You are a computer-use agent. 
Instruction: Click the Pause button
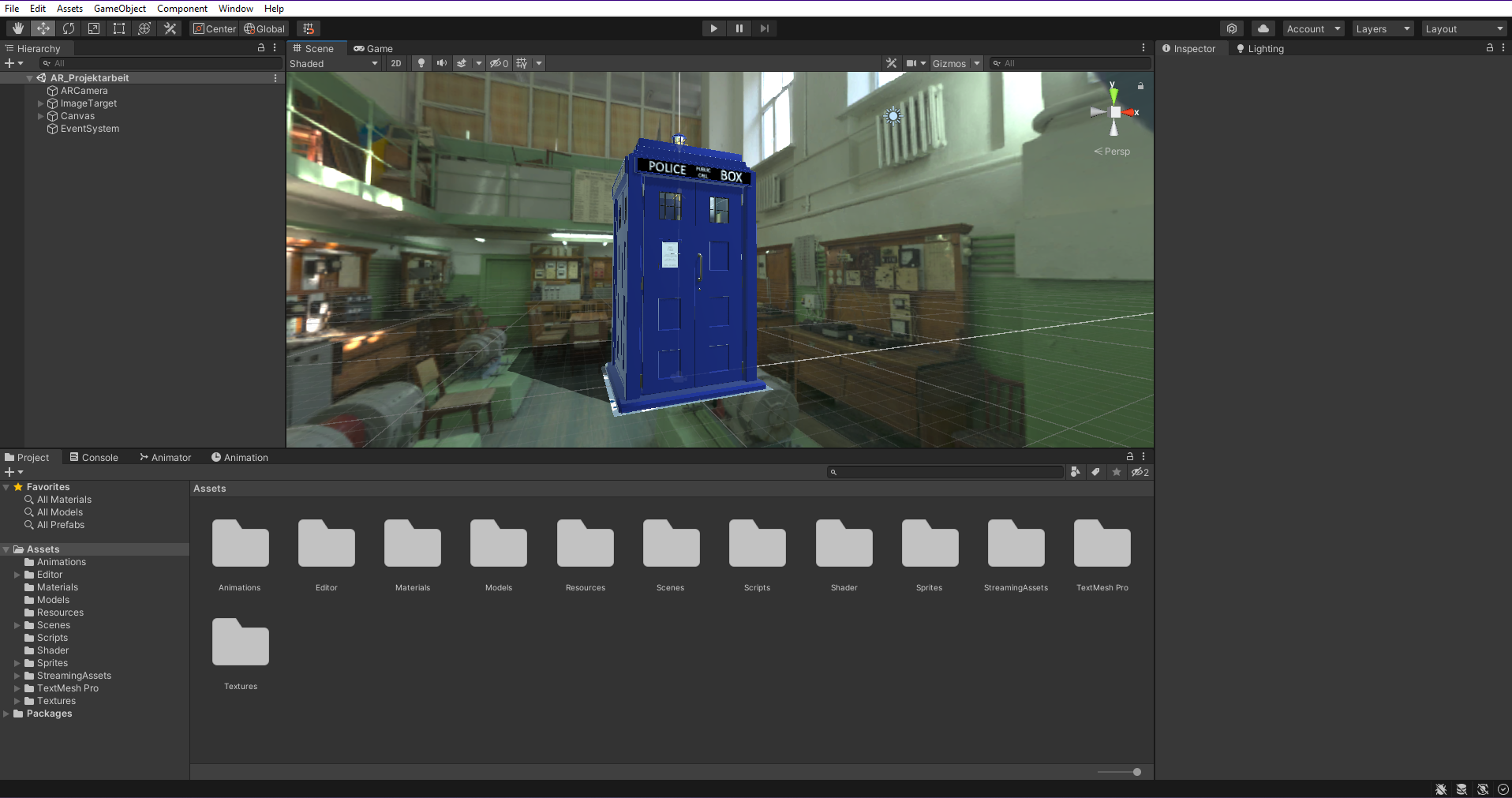tap(739, 28)
